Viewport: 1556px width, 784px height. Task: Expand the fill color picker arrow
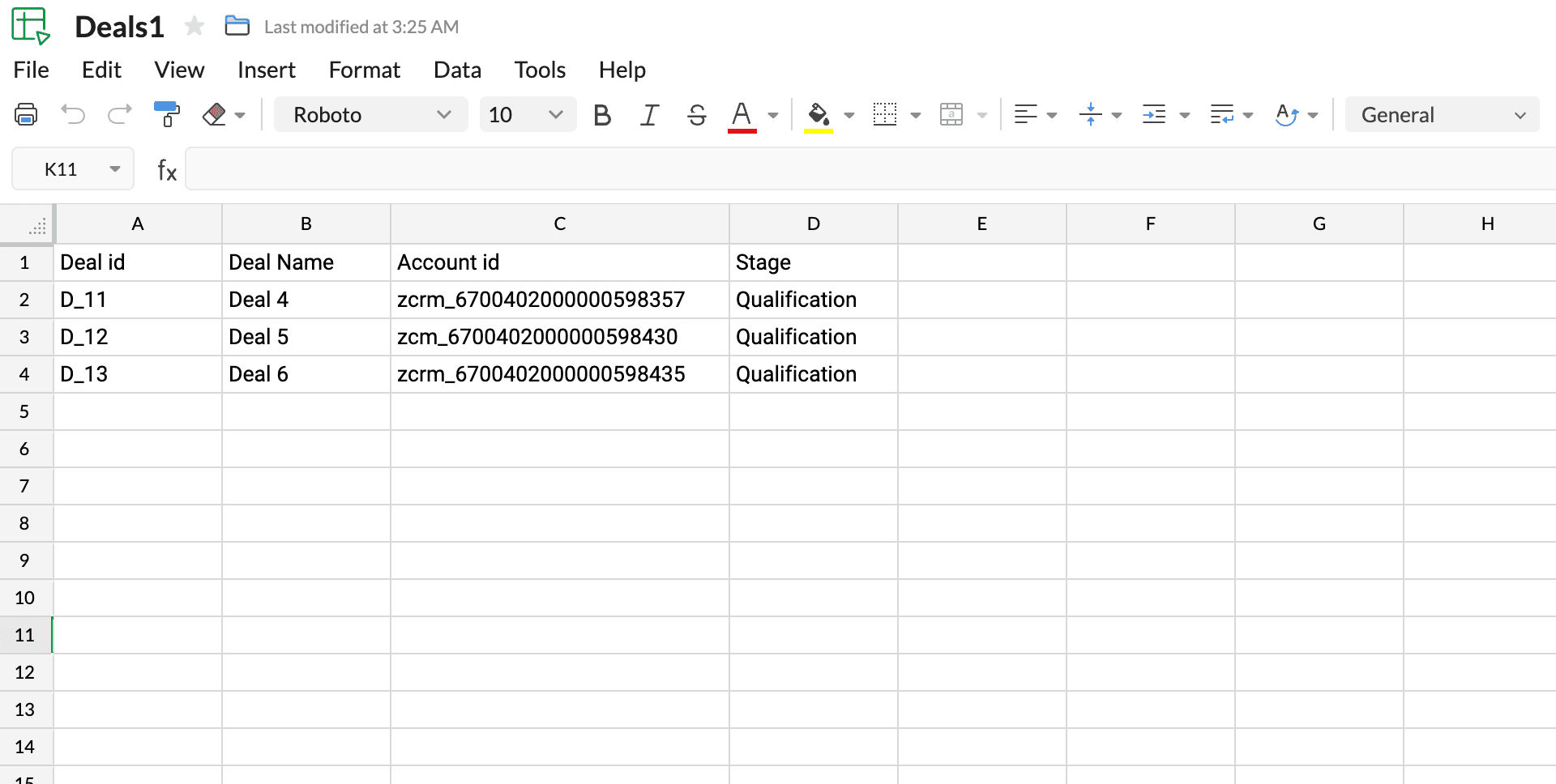pyautogui.click(x=849, y=116)
